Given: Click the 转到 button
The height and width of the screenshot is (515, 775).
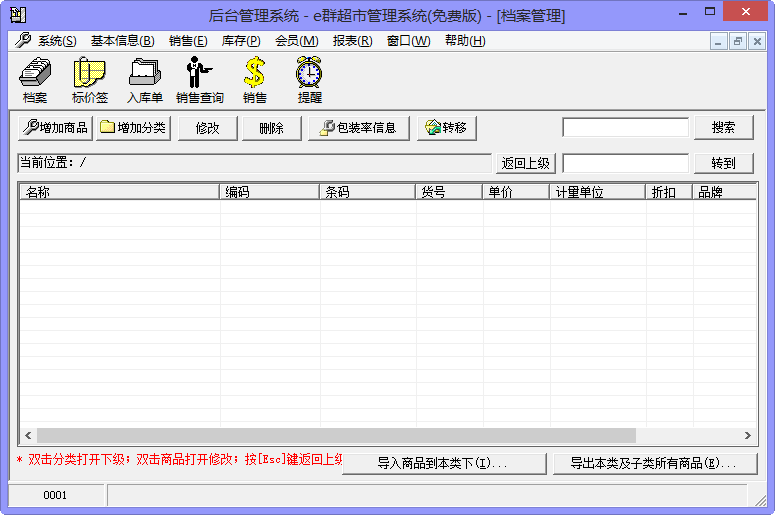Looking at the screenshot, I should point(724,163).
